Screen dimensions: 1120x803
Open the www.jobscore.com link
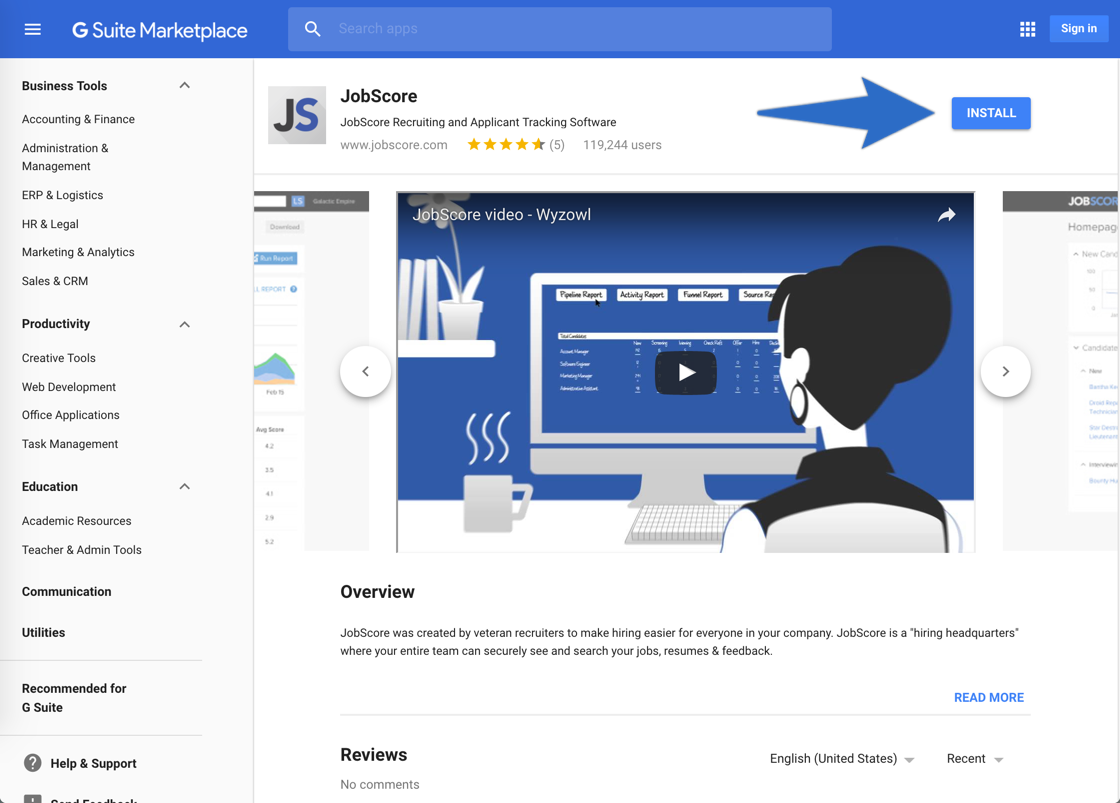(394, 145)
